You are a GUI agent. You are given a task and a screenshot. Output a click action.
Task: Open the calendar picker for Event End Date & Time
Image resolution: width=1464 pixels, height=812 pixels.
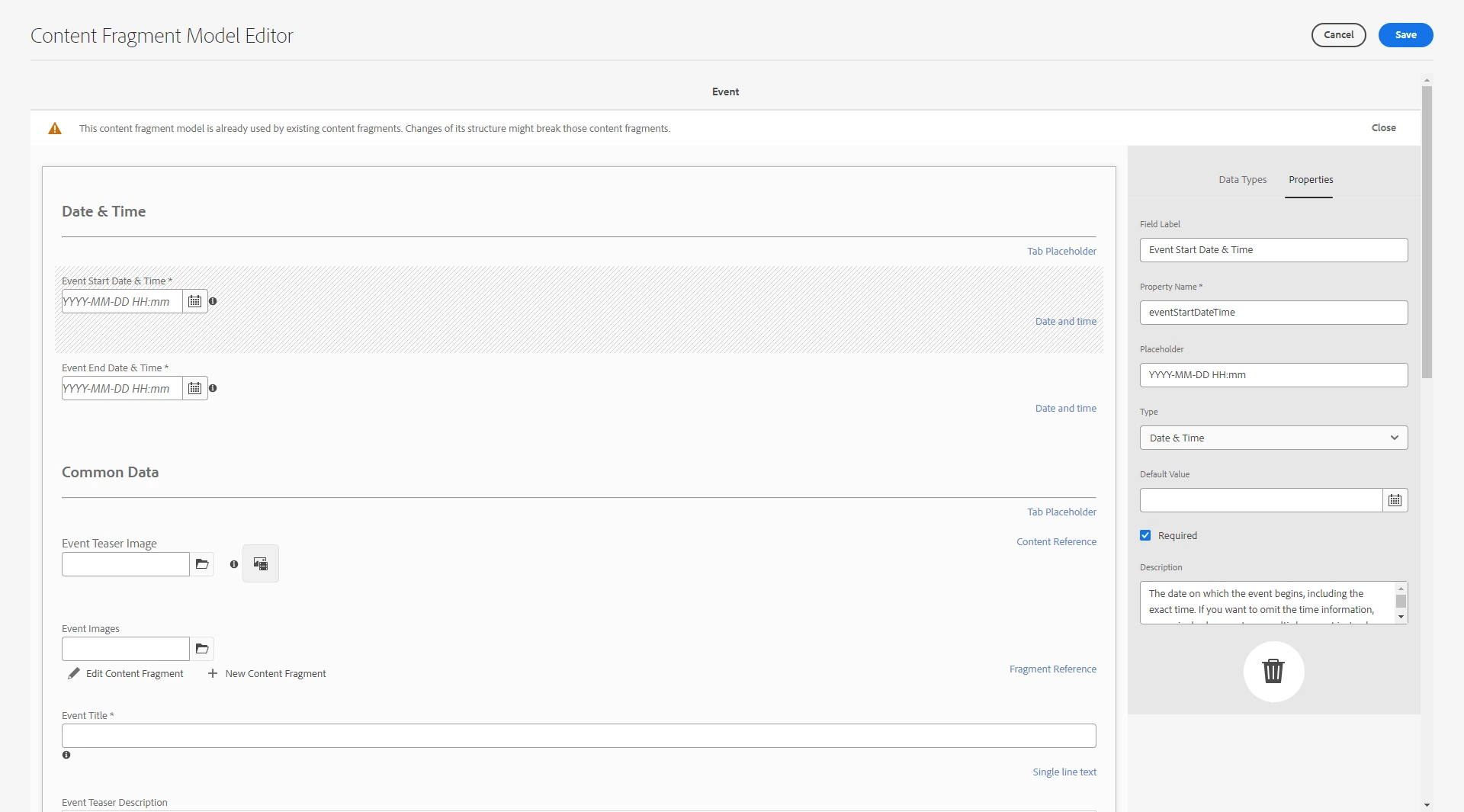tap(194, 388)
